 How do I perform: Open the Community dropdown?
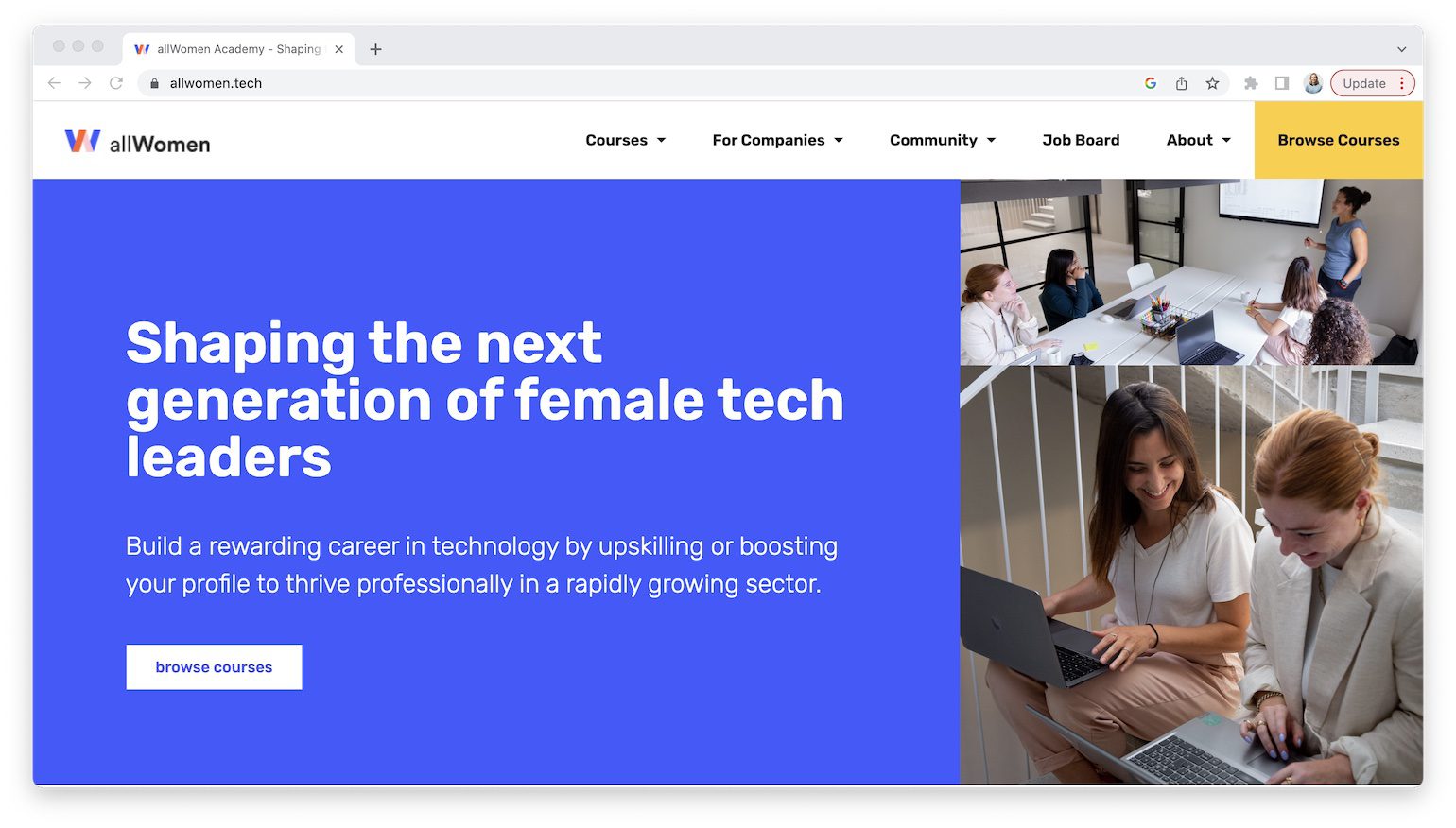[x=942, y=140]
